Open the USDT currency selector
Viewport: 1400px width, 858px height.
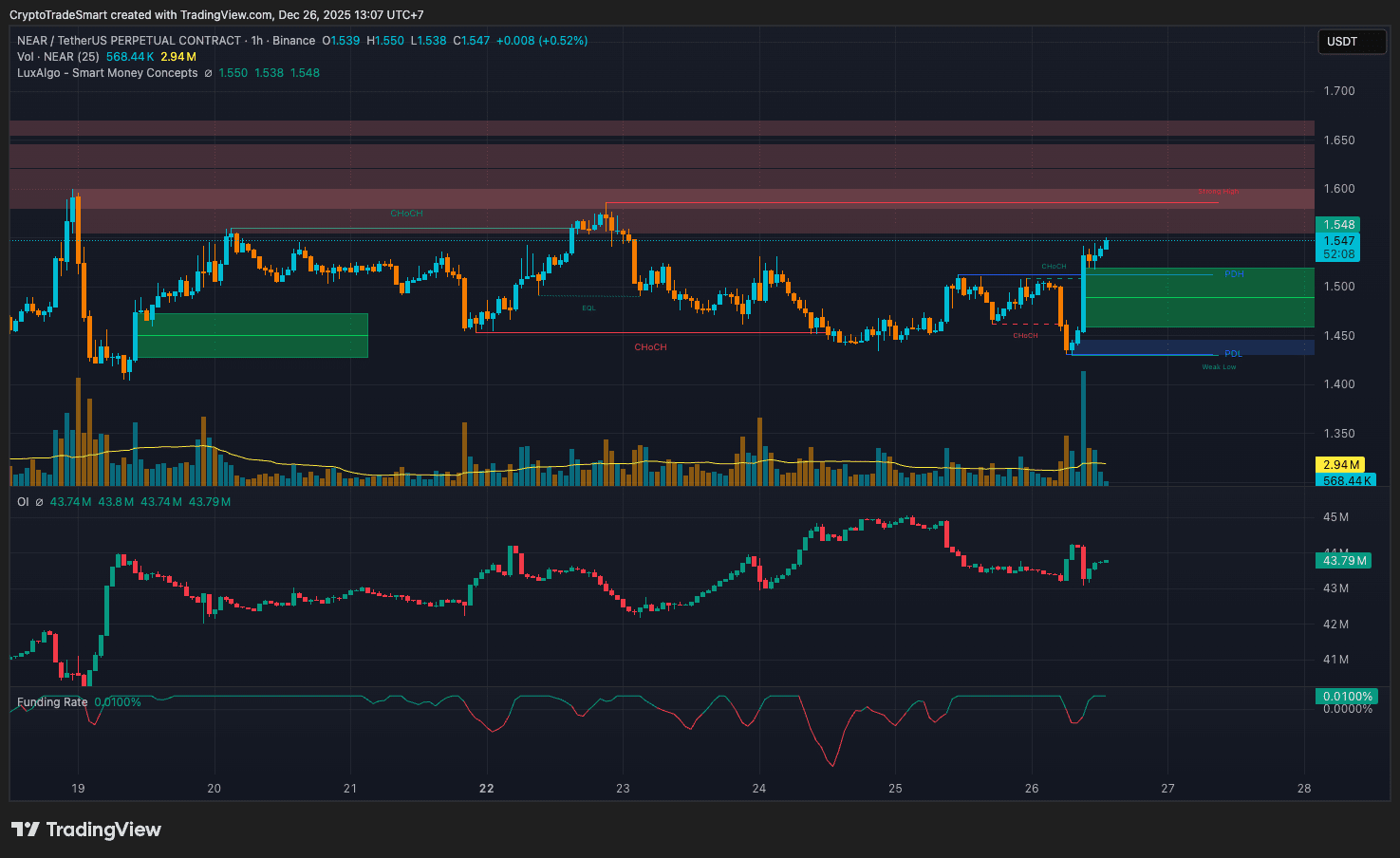pyautogui.click(x=1352, y=42)
